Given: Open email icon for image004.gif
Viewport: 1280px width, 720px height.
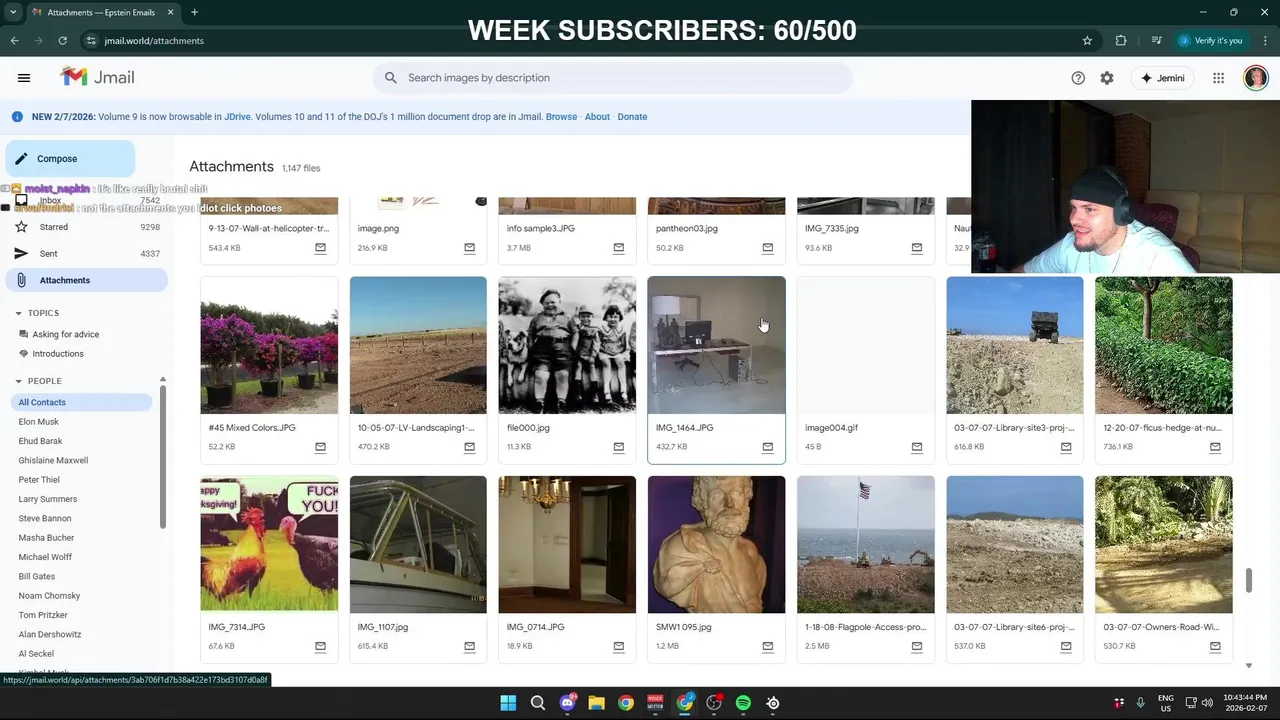Looking at the screenshot, I should click(917, 447).
